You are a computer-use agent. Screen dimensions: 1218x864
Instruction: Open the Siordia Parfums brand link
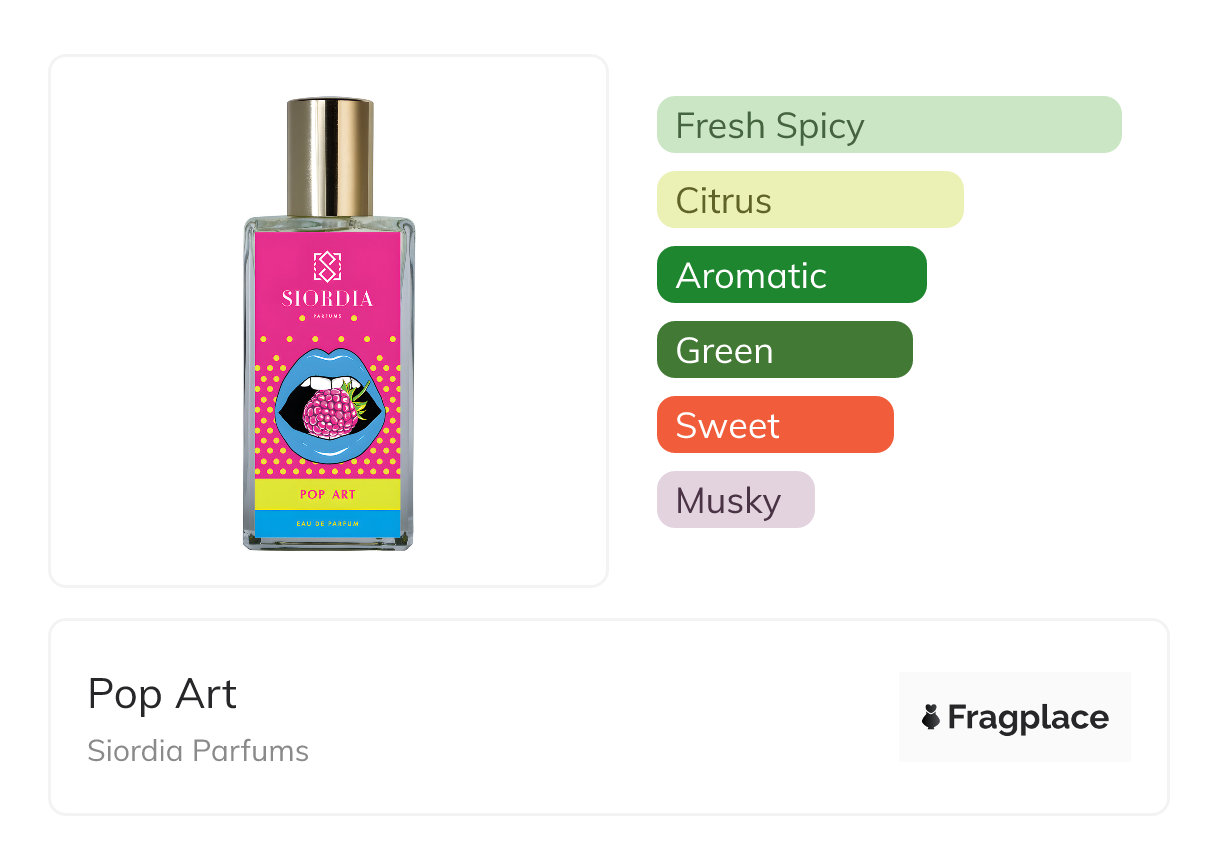(198, 751)
